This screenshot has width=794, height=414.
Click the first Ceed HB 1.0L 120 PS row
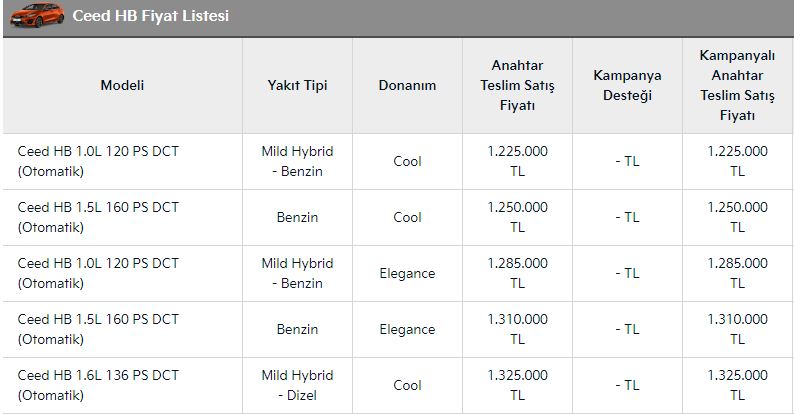[x=98, y=161]
